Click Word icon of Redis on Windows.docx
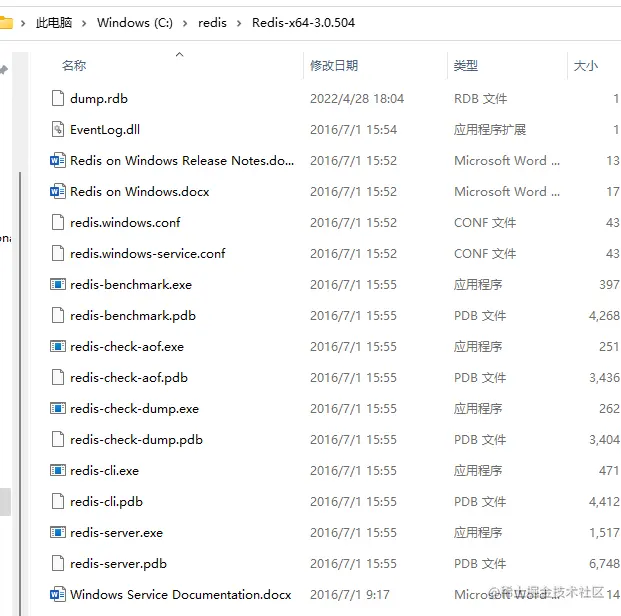Image resolution: width=621 pixels, height=616 pixels. [58, 191]
